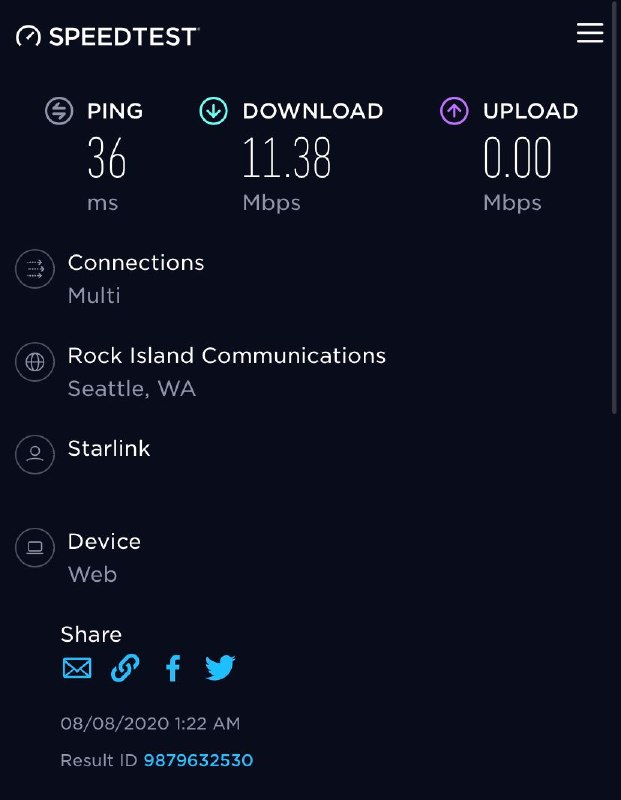The width and height of the screenshot is (621, 800).
Task: Click the Device web icon
Action: [34, 547]
